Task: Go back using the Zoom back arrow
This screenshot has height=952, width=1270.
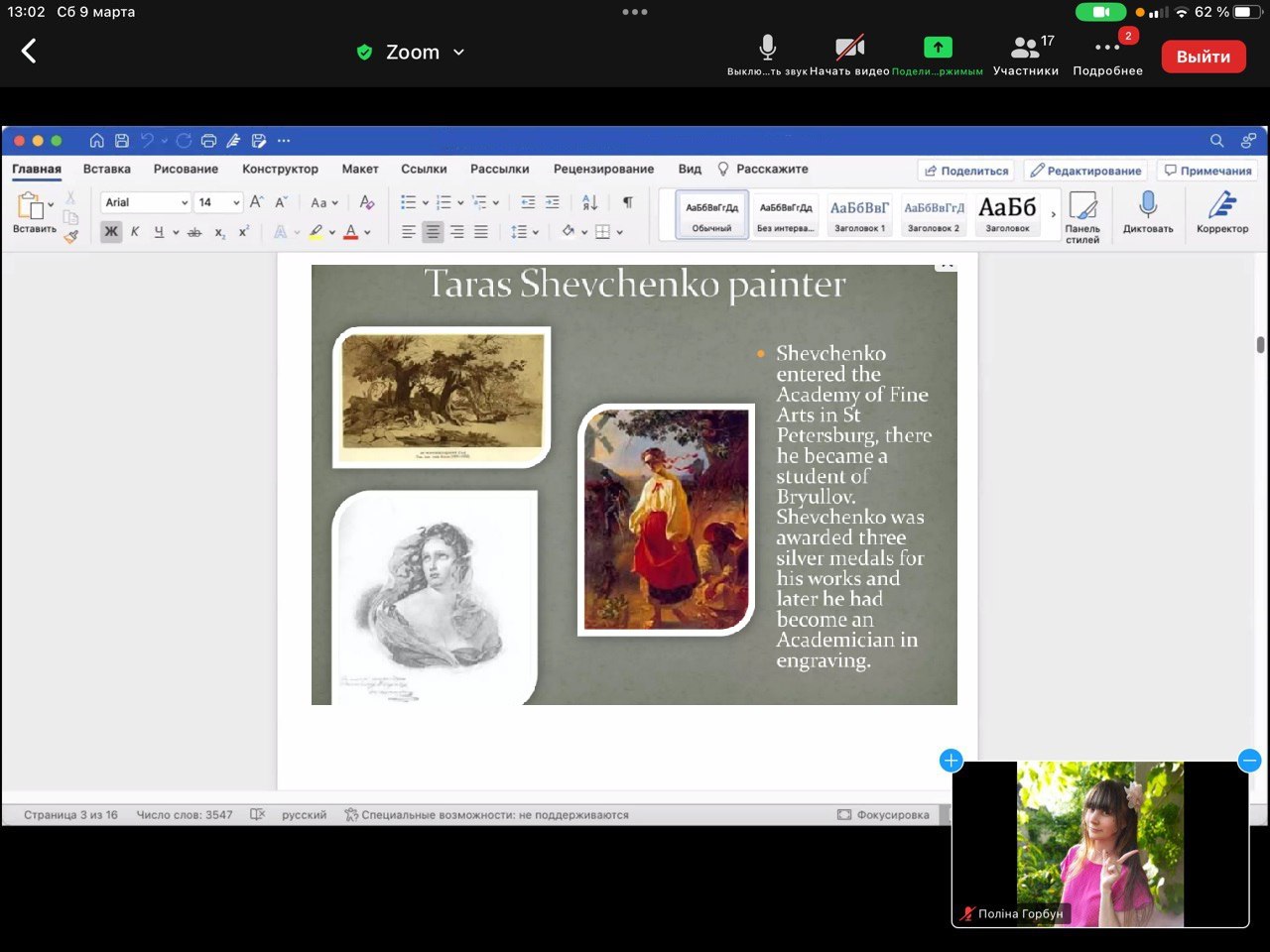Action: 29,51
